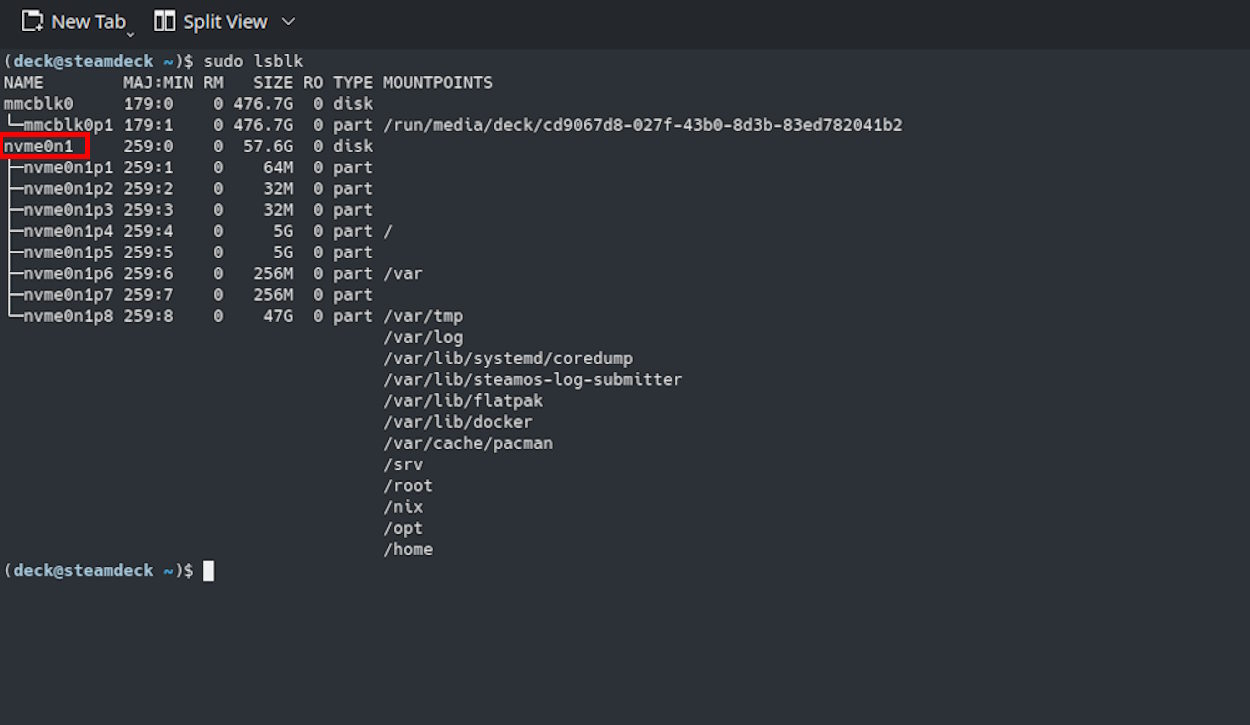This screenshot has height=725, width=1250.
Task: Click the /var/lib/docker mountpoint line
Action: [457, 422]
